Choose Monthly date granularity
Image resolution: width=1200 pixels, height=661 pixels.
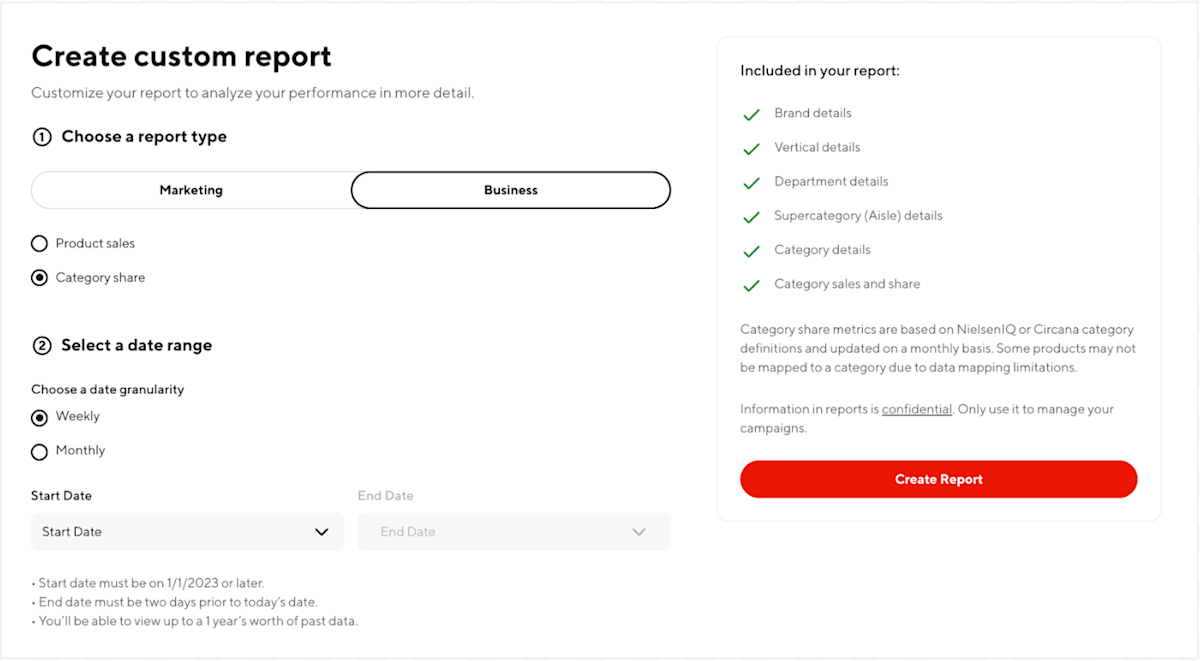(x=38, y=450)
